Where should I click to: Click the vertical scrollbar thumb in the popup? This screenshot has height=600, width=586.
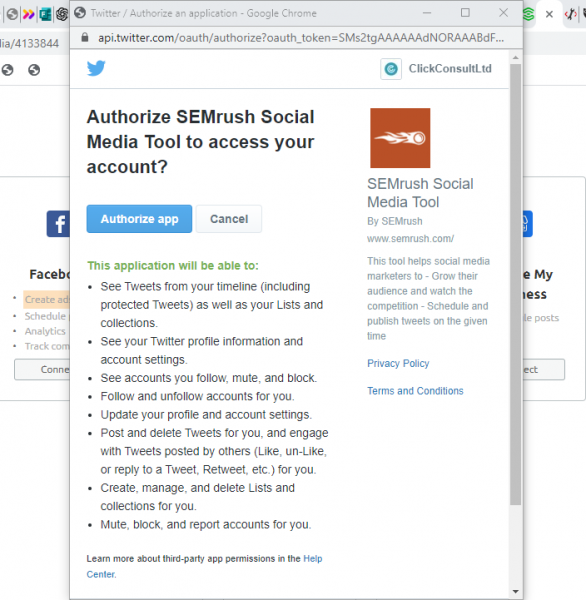tap(516, 284)
